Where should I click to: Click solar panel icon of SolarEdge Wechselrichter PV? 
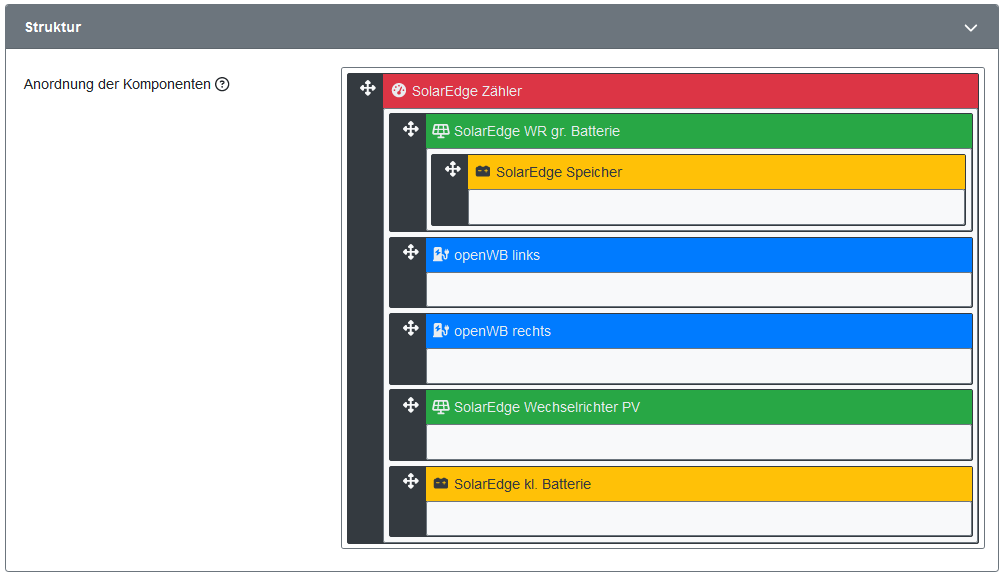[x=441, y=407]
